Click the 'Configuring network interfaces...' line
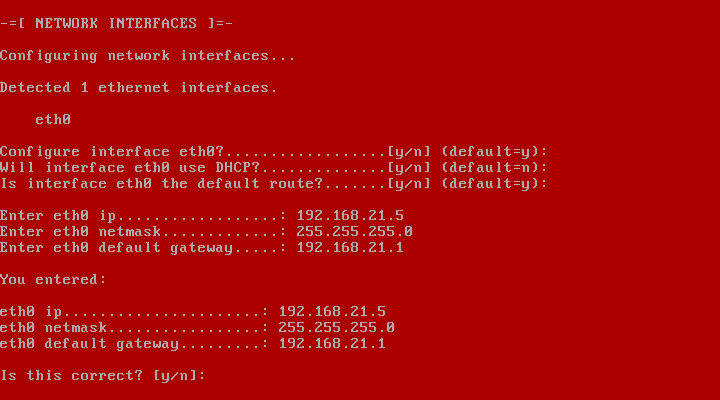The height and width of the screenshot is (400, 720). pos(147,56)
